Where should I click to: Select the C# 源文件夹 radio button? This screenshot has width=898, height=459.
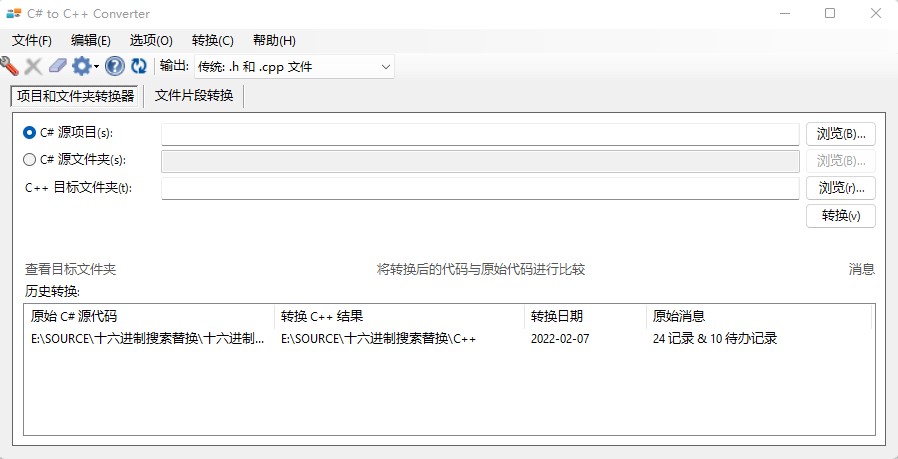coord(29,160)
